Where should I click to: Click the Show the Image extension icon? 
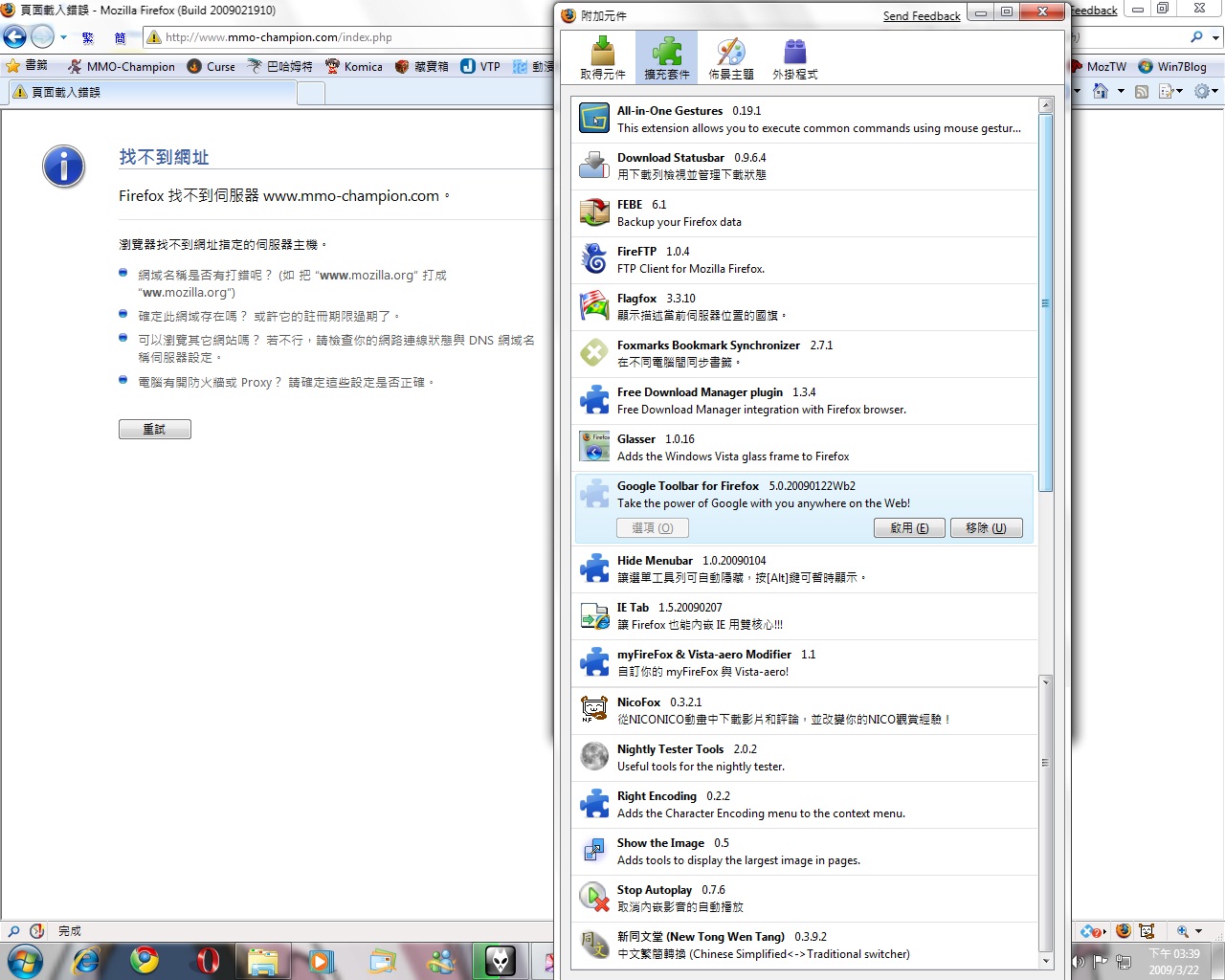pyautogui.click(x=594, y=851)
